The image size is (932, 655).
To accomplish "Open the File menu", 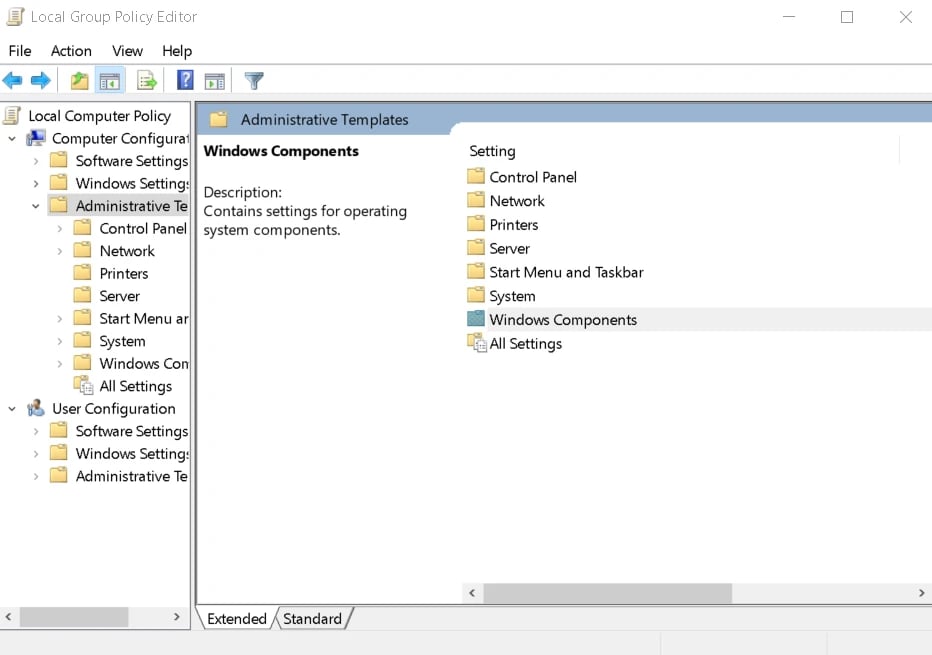I will pos(20,51).
